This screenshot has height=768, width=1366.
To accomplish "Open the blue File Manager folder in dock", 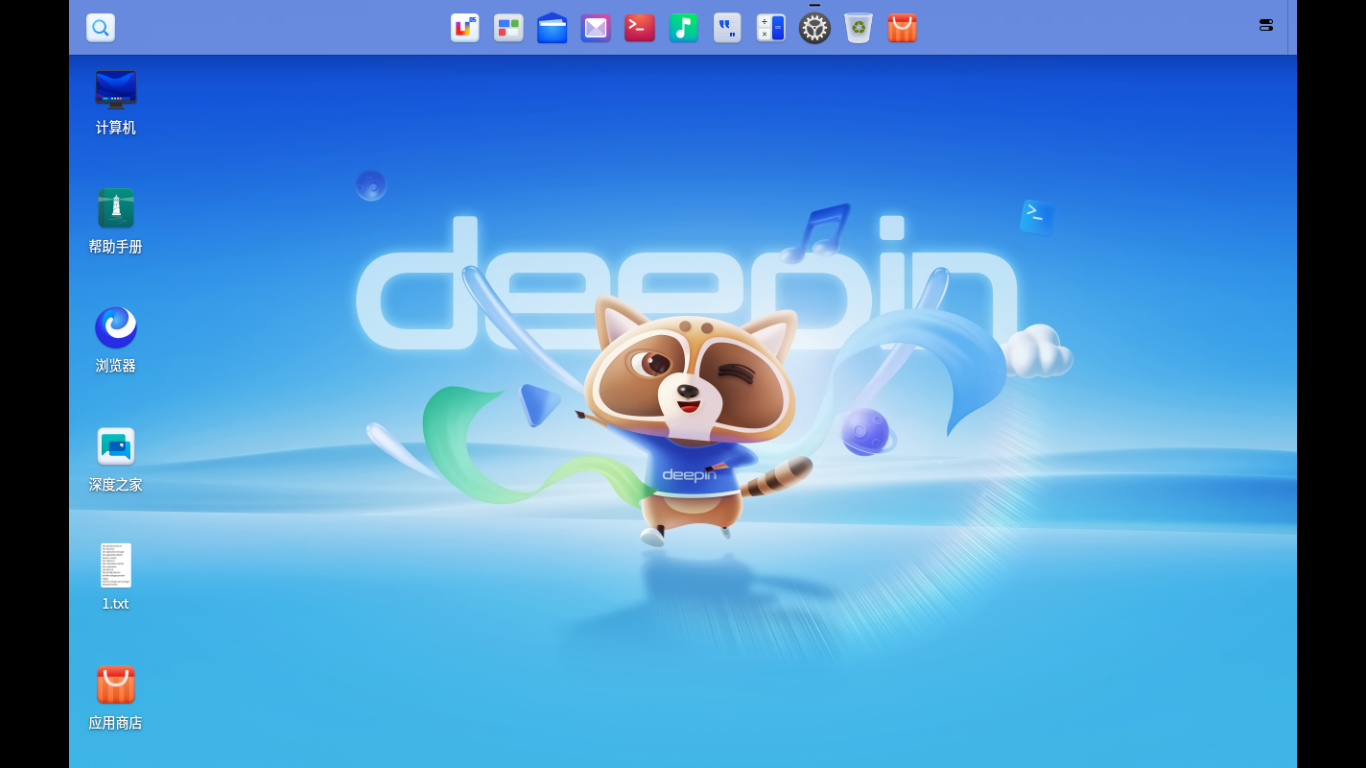I will [x=552, y=27].
